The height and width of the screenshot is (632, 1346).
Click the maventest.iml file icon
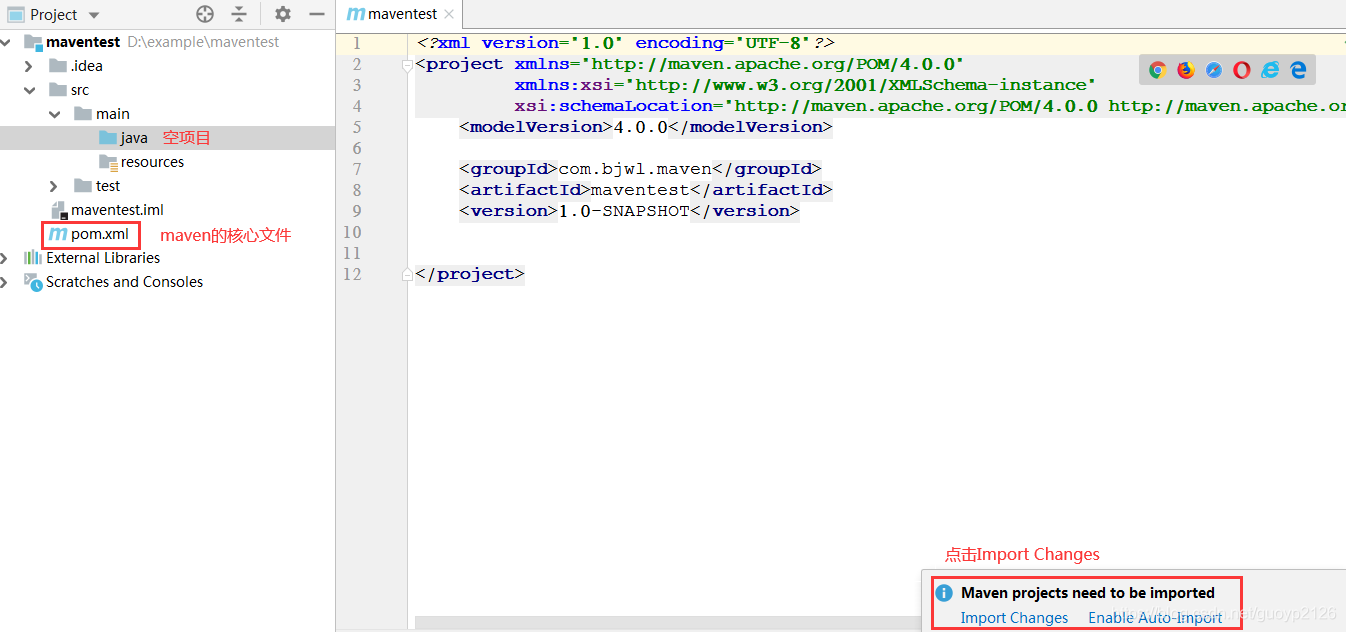(x=59, y=210)
